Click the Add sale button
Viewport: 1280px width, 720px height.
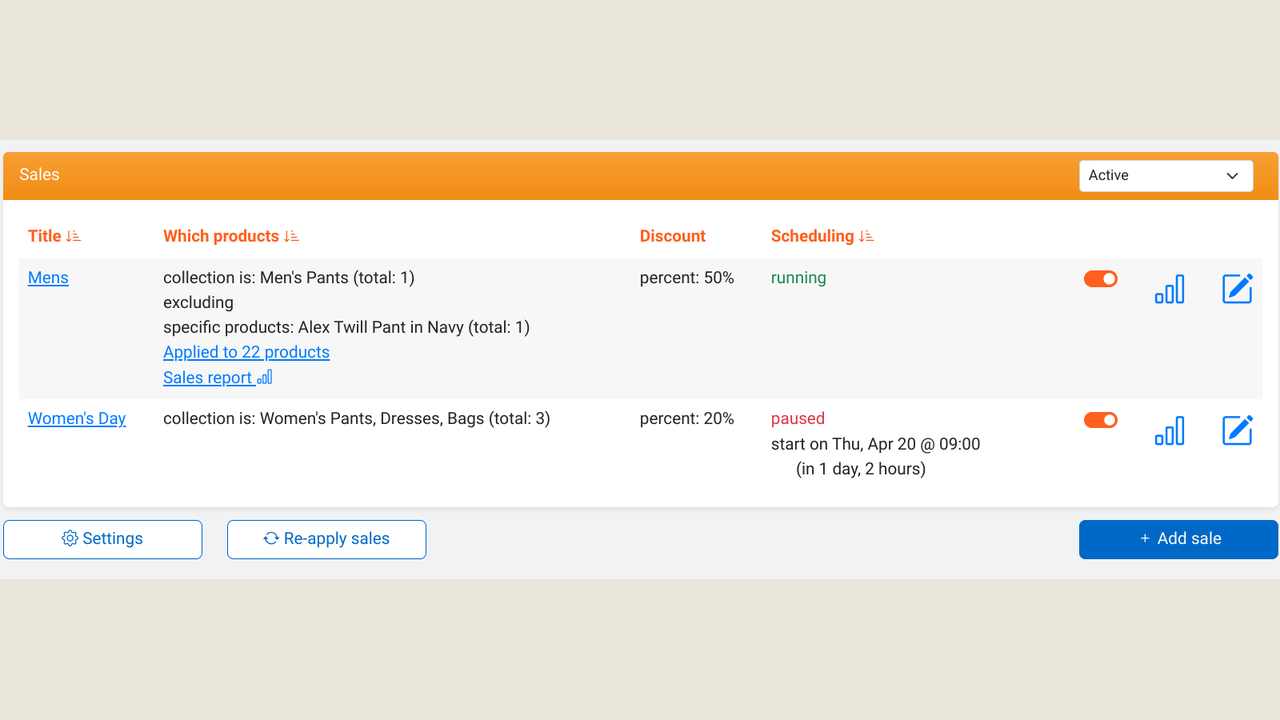pyautogui.click(x=1178, y=539)
